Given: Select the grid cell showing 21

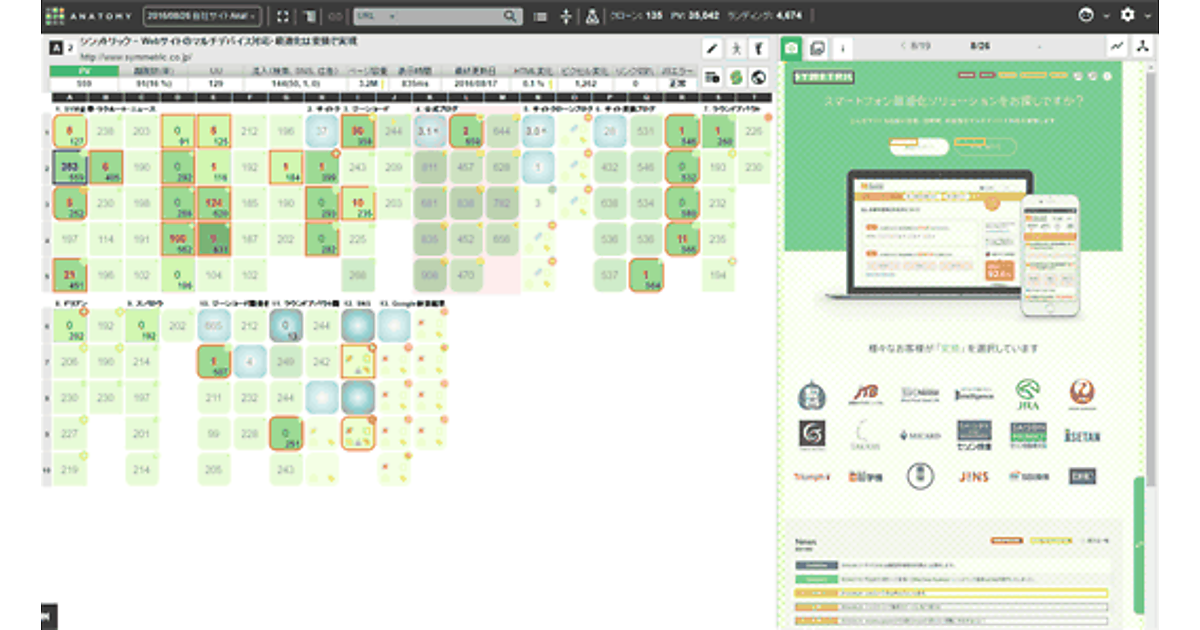Looking at the screenshot, I should coord(69,277).
